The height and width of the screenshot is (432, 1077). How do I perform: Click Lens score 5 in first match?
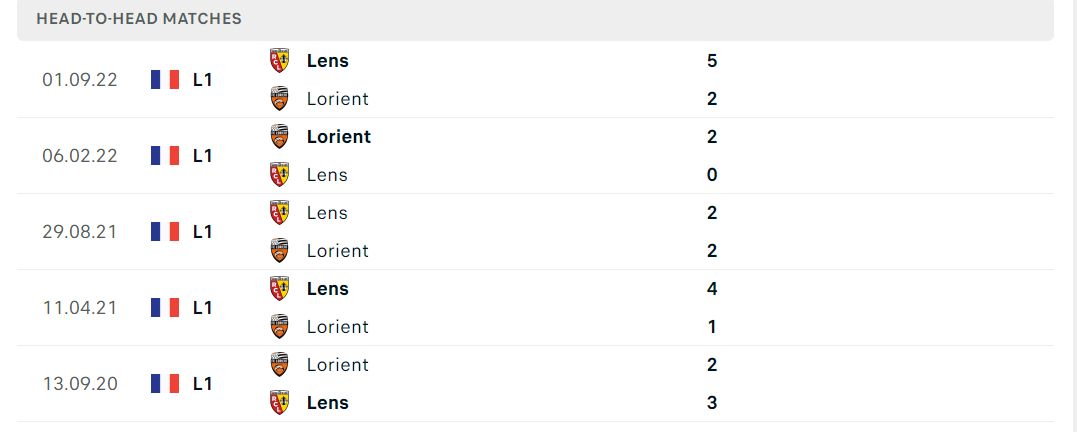click(712, 60)
